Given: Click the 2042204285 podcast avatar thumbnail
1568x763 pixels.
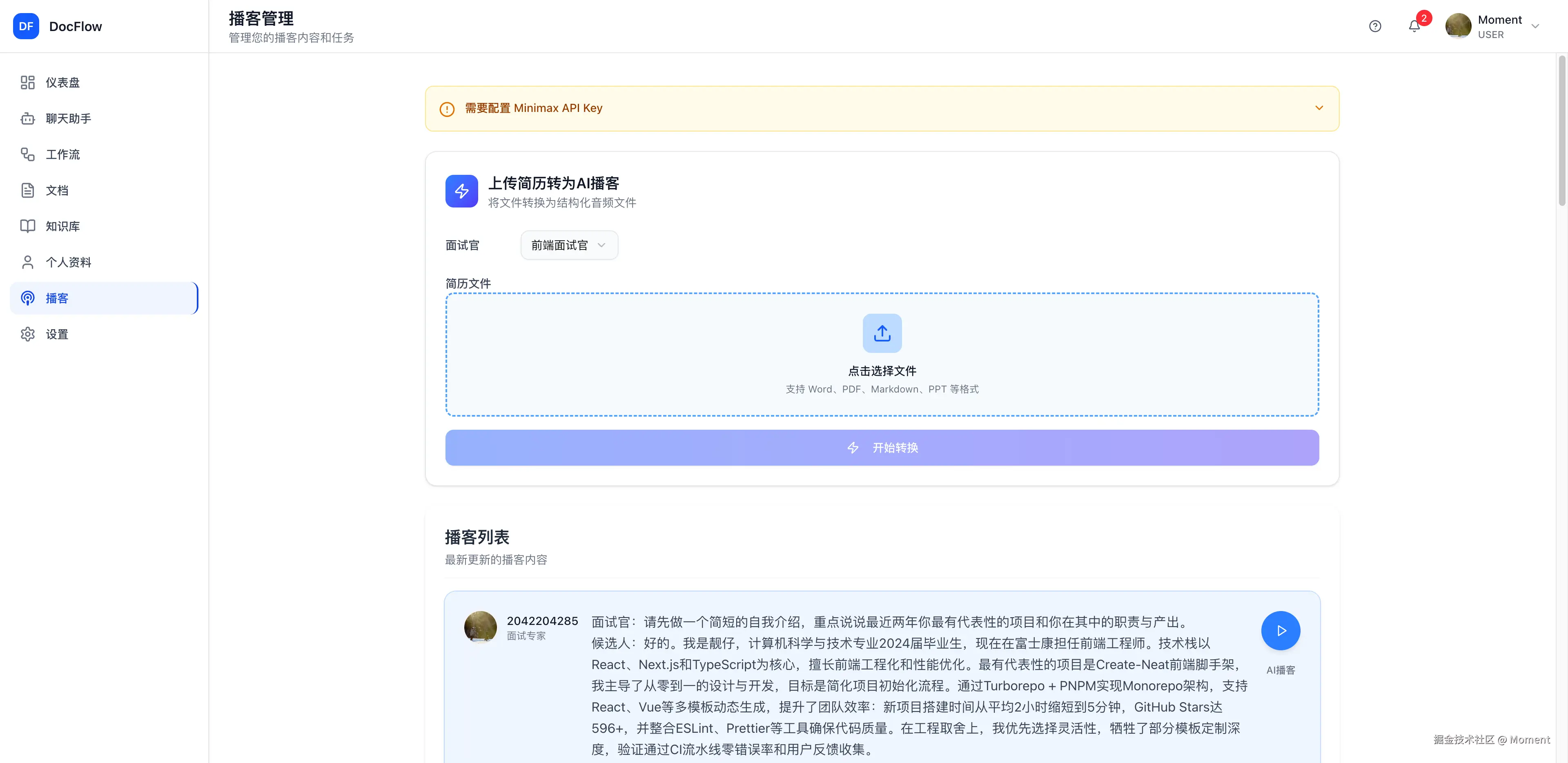Looking at the screenshot, I should (480, 627).
